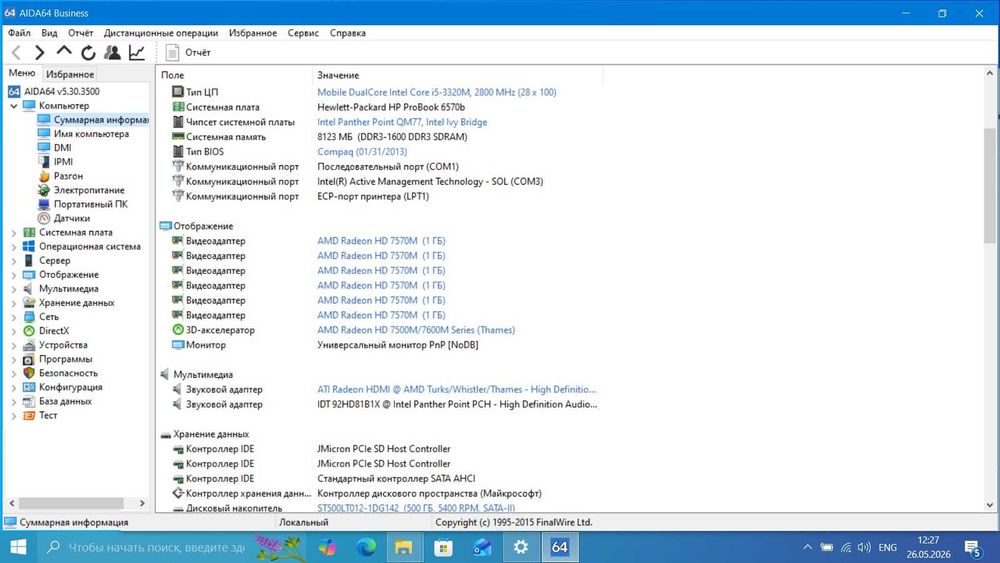Screen dimensions: 1000x563
Task: Open File Explorer from the taskbar
Action: [404, 547]
